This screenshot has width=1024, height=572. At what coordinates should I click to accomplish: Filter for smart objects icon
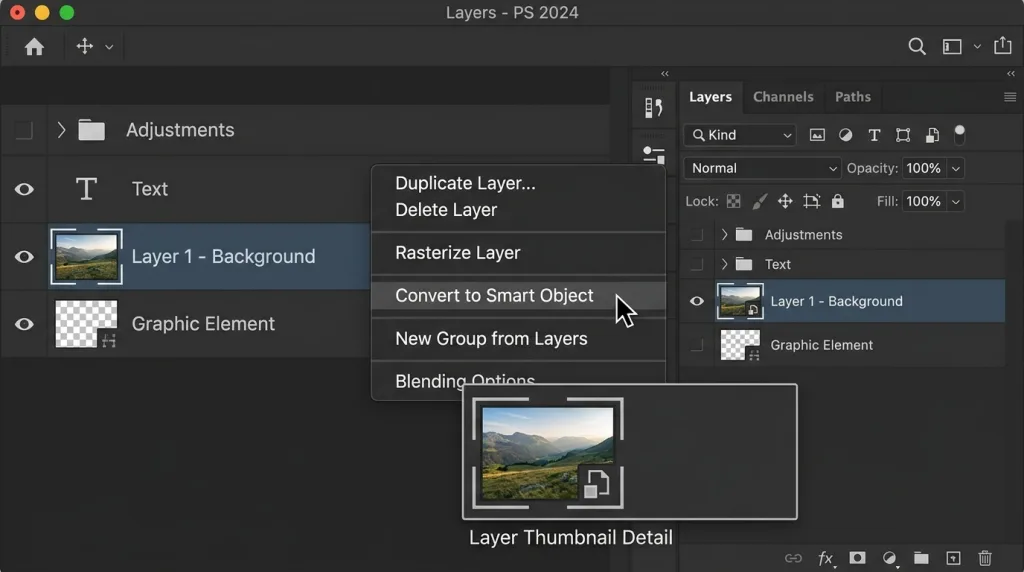[932, 135]
